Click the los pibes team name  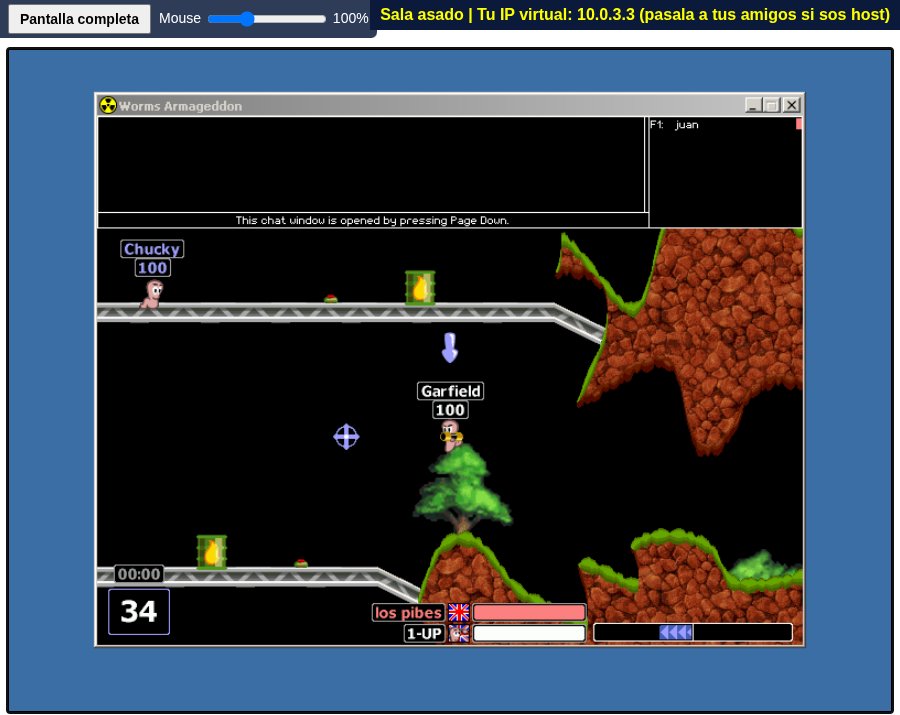click(x=408, y=612)
